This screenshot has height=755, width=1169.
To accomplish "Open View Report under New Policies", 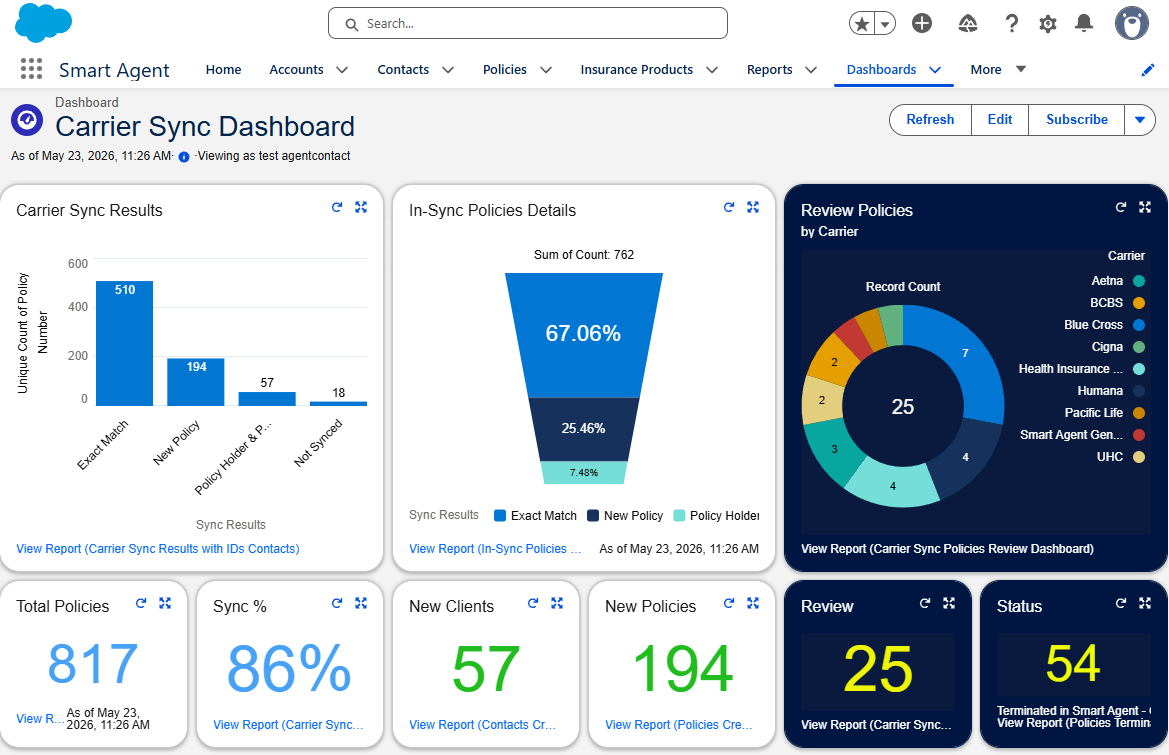I will pyautogui.click(x=678, y=724).
